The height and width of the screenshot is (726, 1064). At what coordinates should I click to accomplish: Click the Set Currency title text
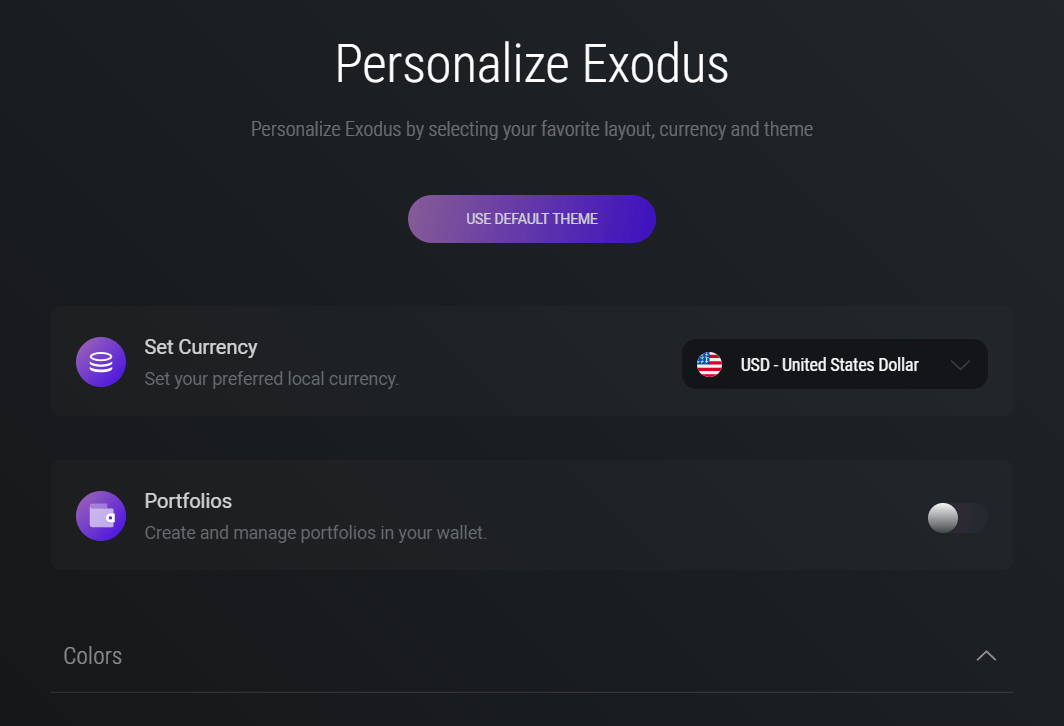201,347
